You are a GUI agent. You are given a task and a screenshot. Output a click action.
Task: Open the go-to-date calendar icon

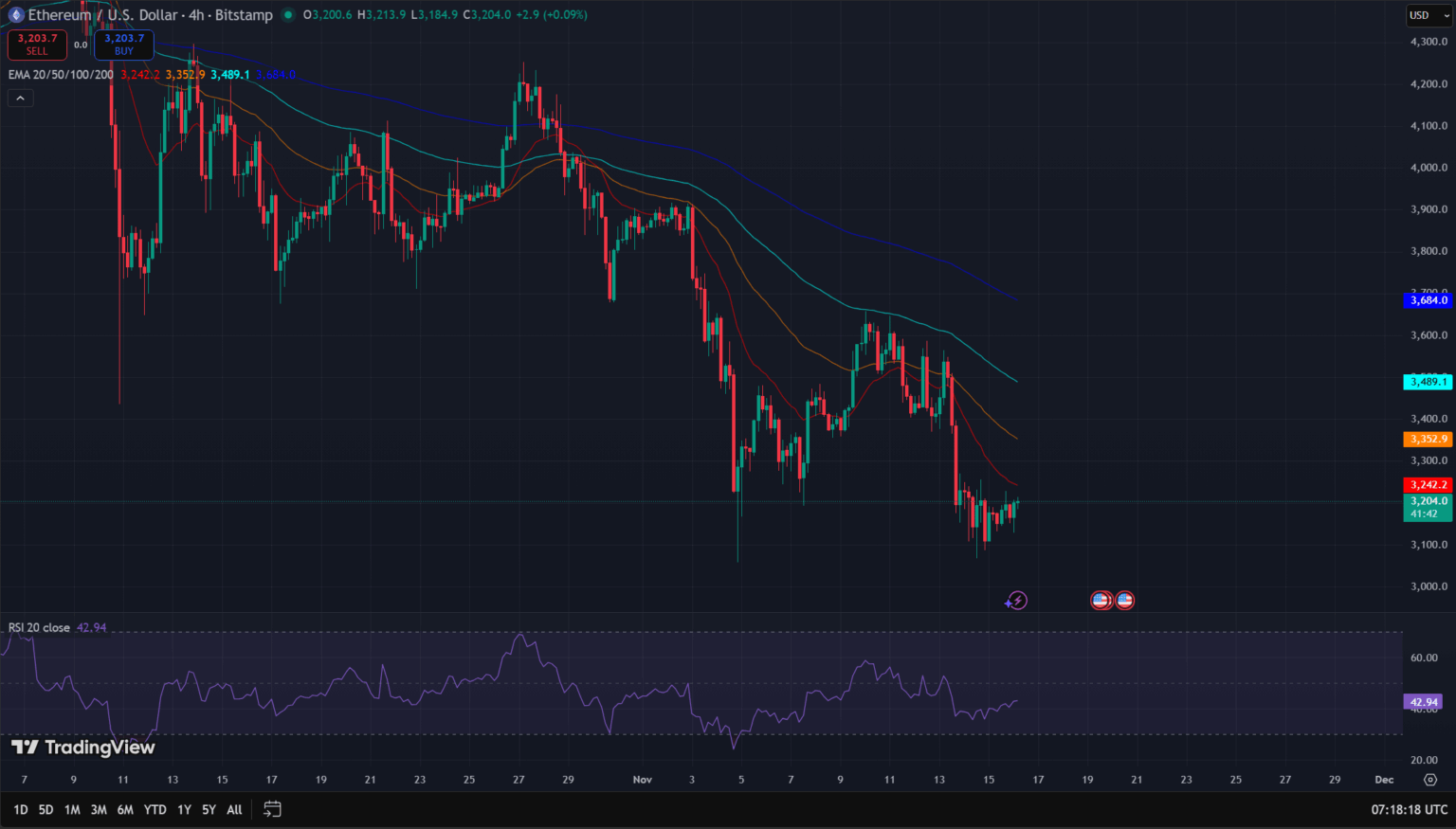point(273,809)
